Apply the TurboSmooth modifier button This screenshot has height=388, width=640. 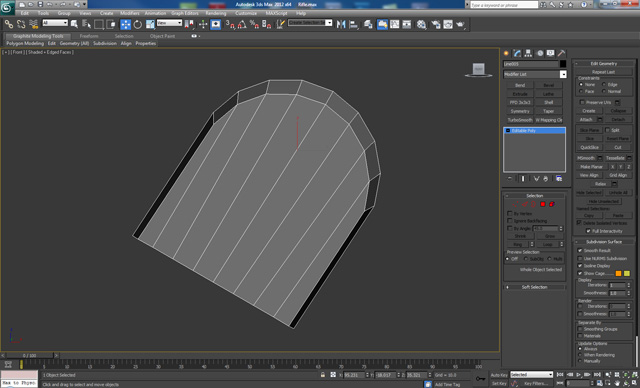(x=520, y=120)
